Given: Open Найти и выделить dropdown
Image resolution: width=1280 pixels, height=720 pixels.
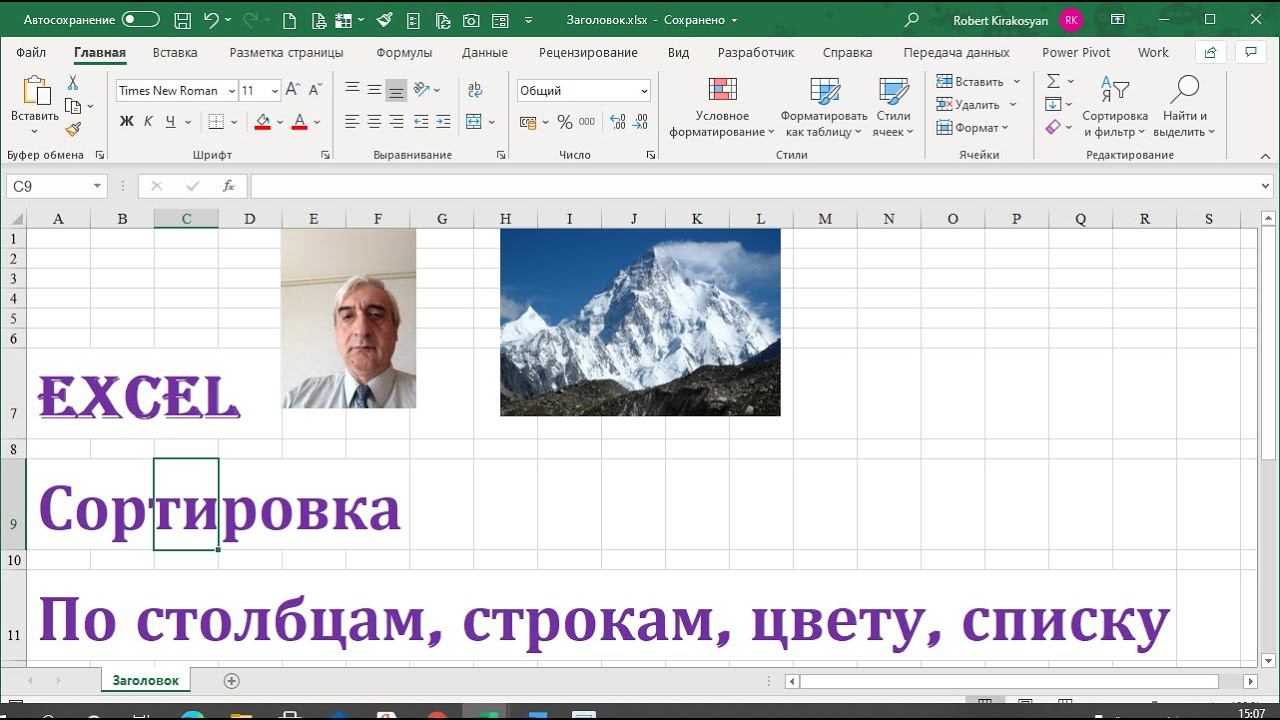Looking at the screenshot, I should pos(1184,107).
